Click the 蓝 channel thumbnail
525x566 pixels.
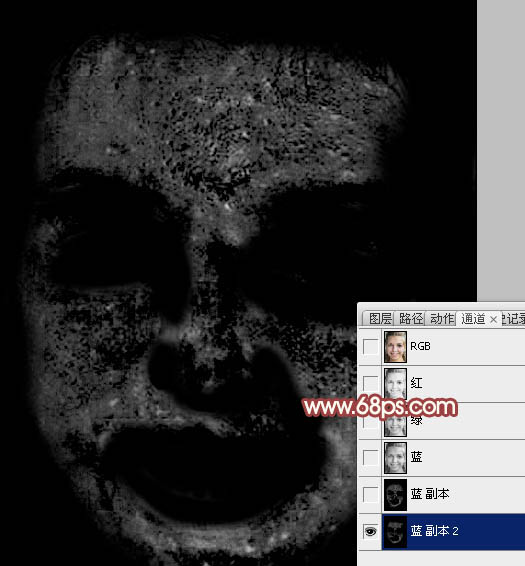[395, 458]
